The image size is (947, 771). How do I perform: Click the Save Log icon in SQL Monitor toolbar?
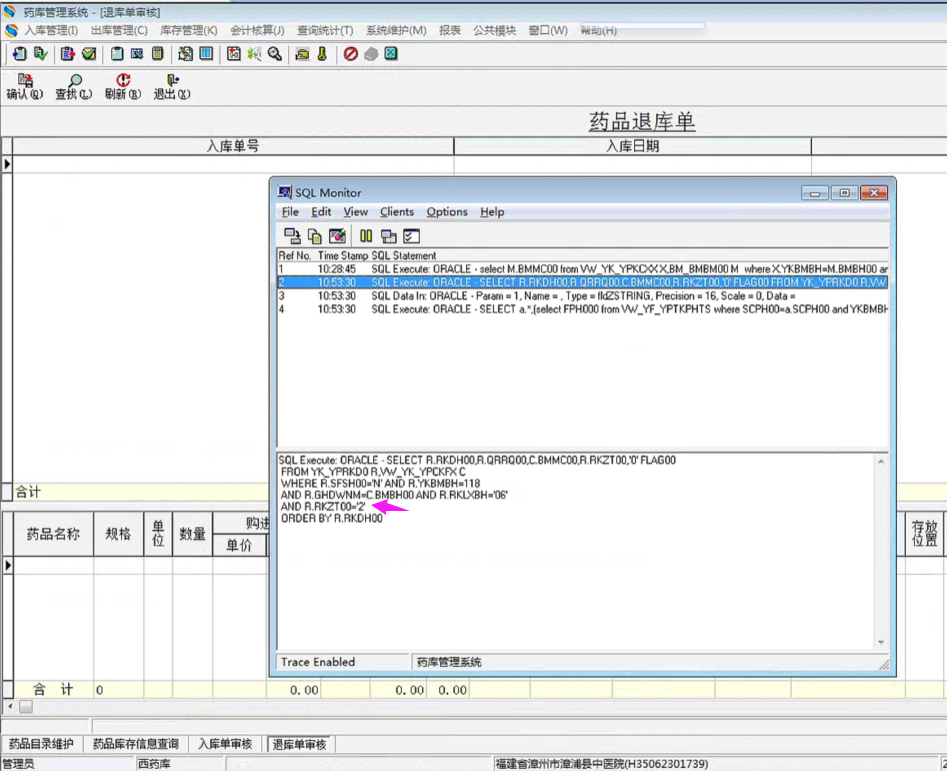(292, 236)
